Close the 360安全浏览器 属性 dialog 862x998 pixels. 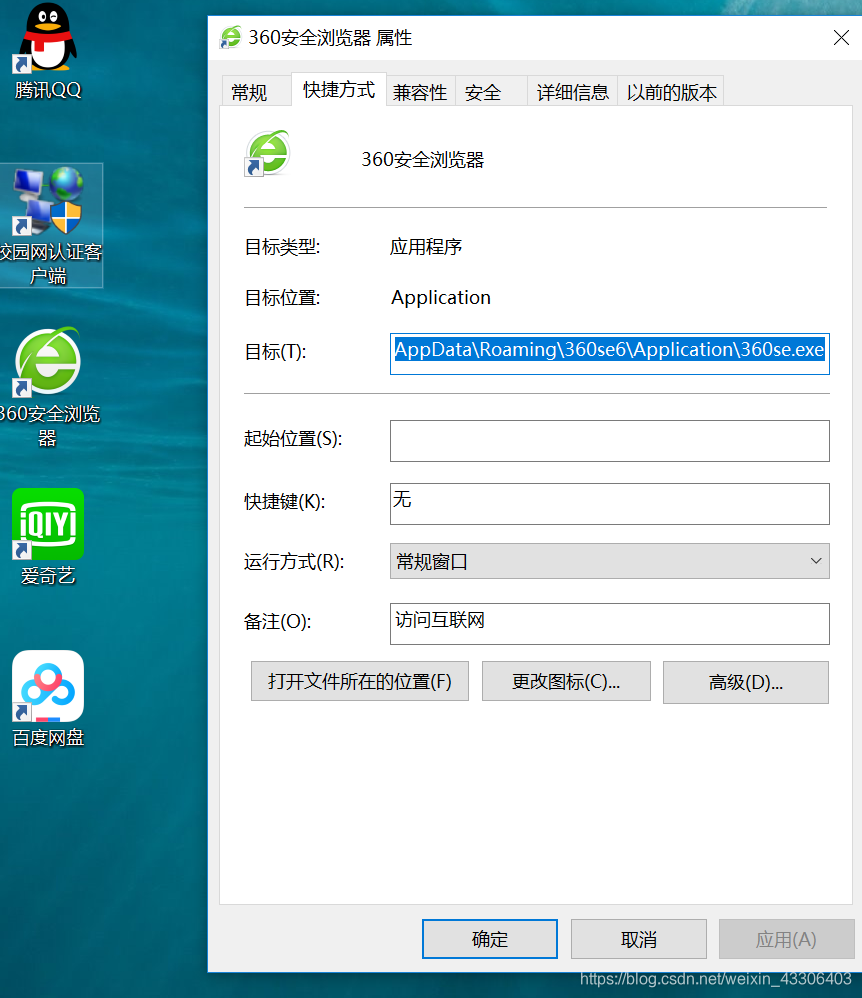[x=841, y=38]
